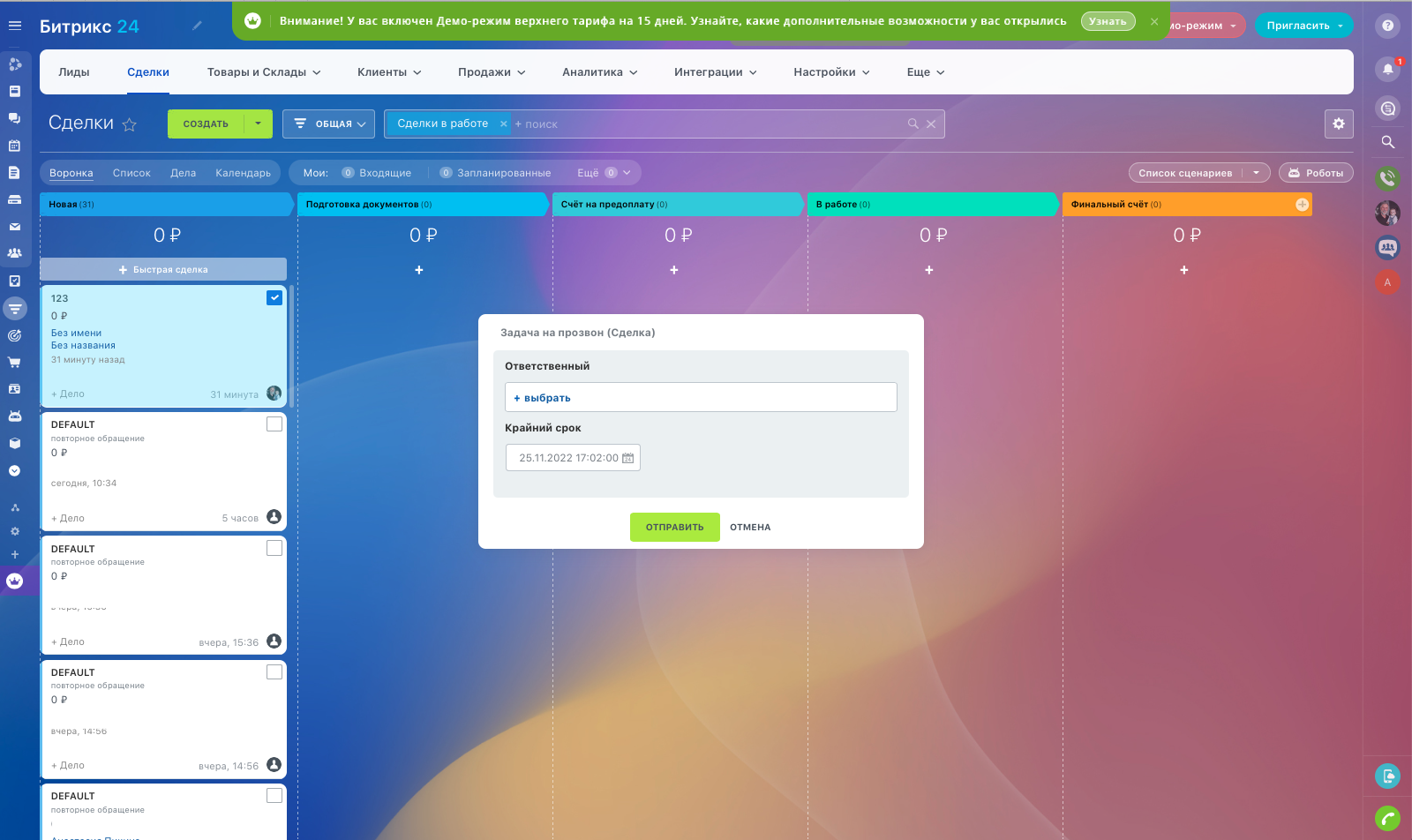This screenshot has height=840, width=1412.
Task: Expand the Продажи menu
Action: tap(492, 72)
